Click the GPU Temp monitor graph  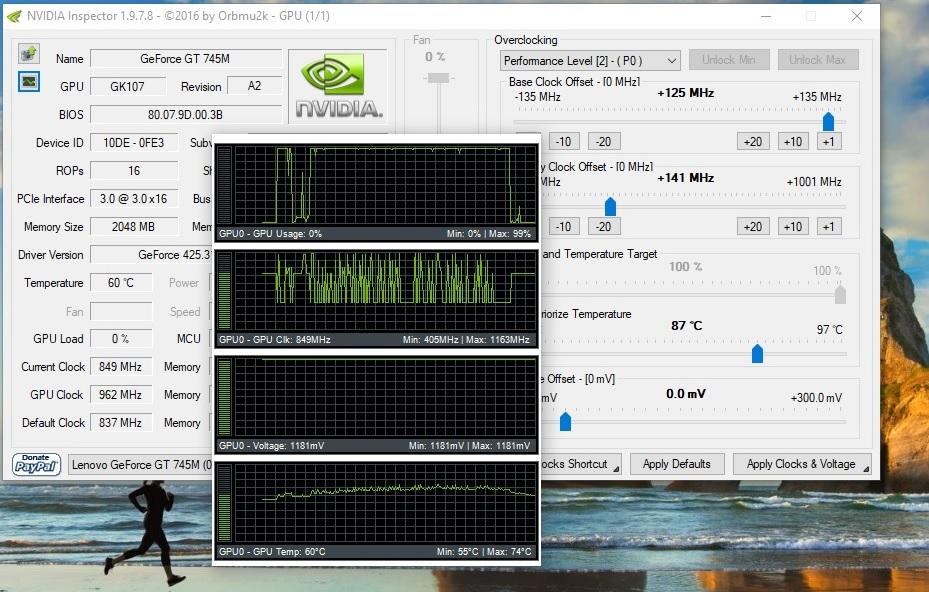(x=377, y=511)
